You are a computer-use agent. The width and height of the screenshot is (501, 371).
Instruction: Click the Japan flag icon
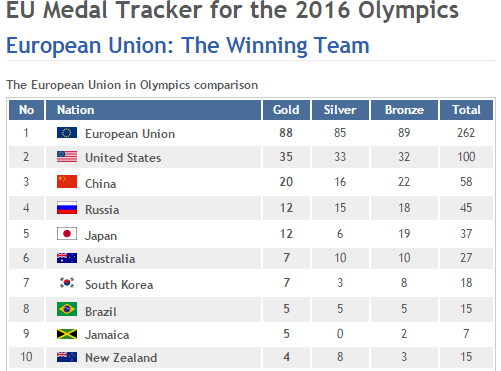click(67, 234)
